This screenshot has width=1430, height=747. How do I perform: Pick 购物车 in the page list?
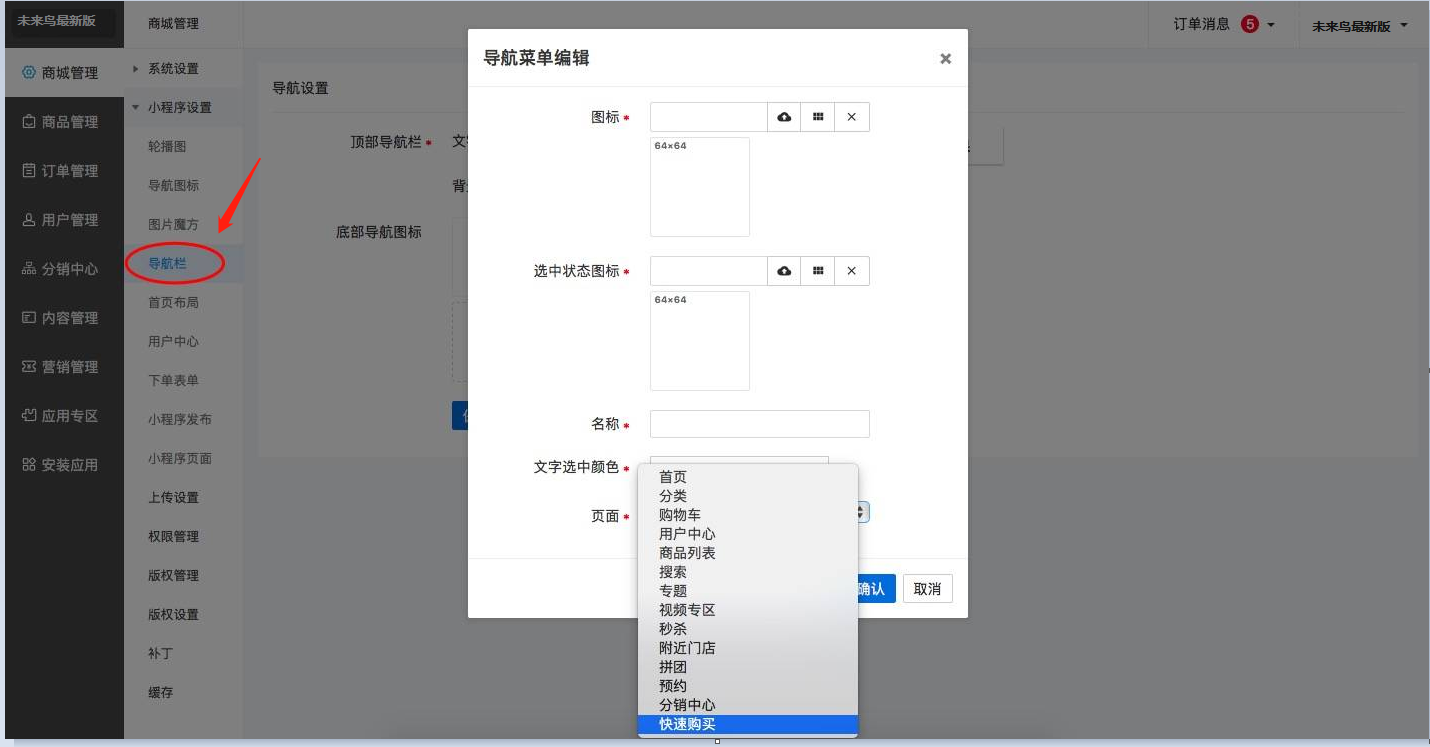(x=748, y=515)
